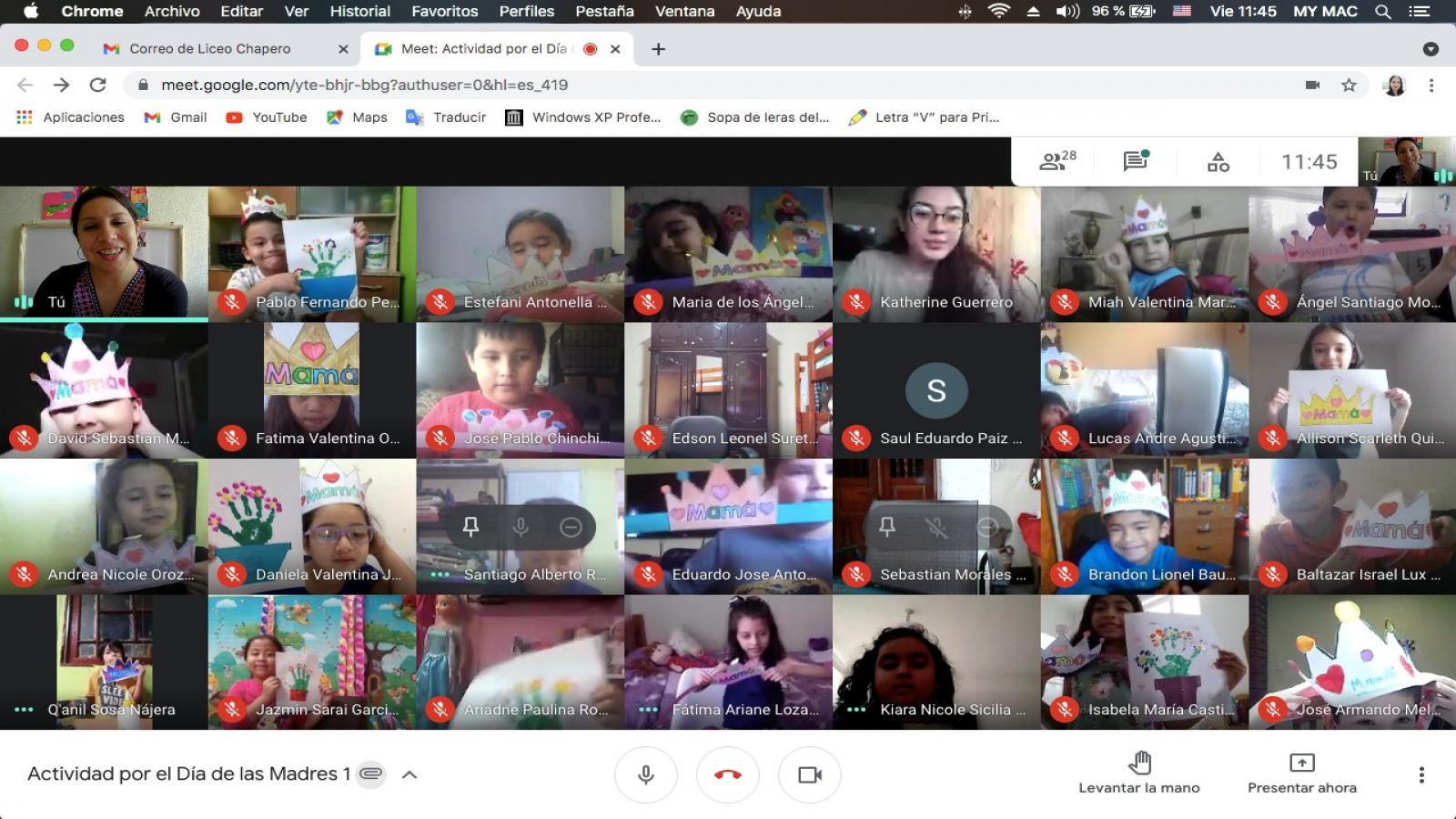Image resolution: width=1456 pixels, height=819 pixels.
Task: Select Fatima Valentina's video tile
Action: (312, 390)
